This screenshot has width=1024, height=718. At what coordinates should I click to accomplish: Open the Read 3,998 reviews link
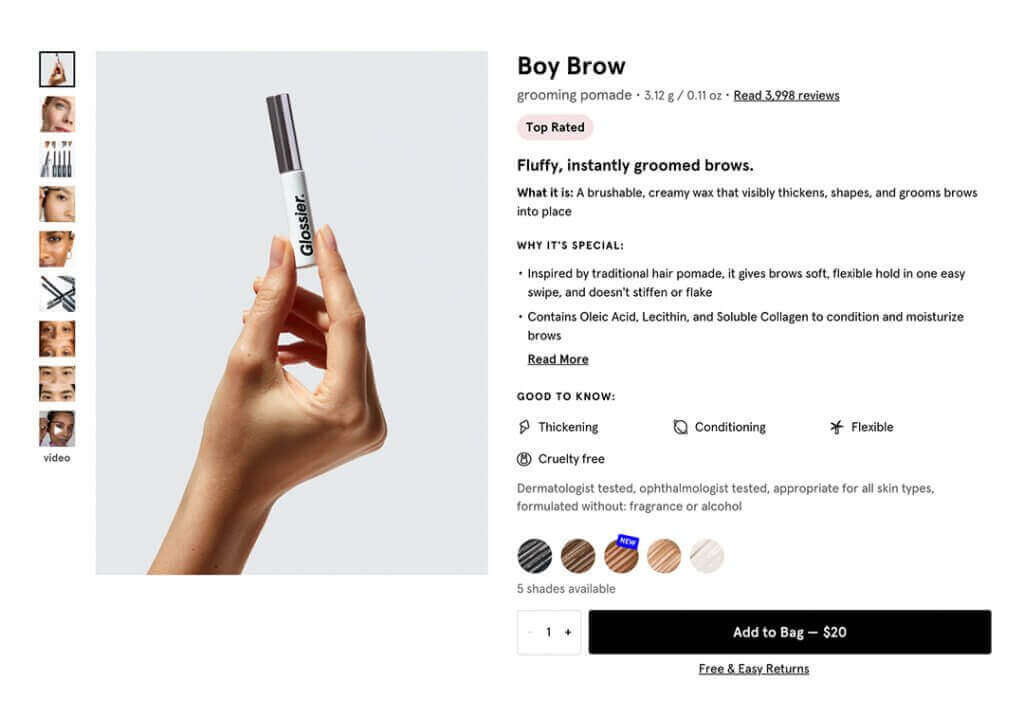pos(786,96)
